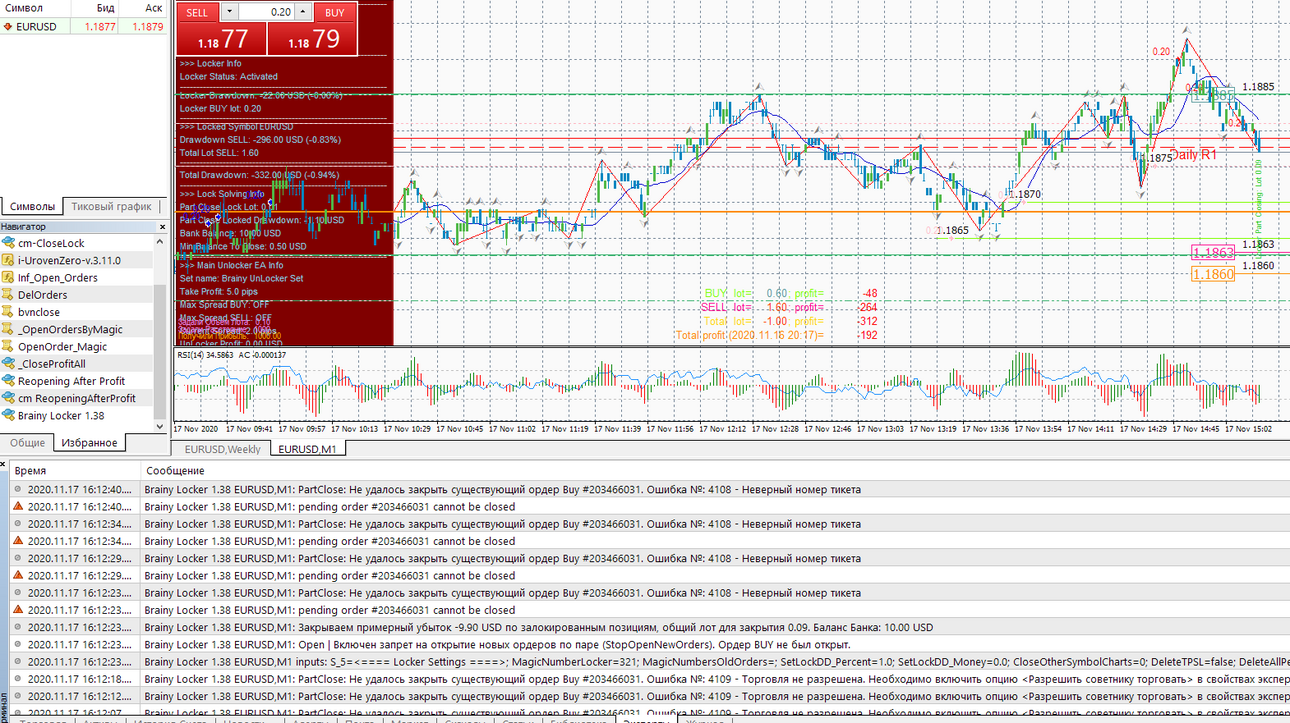Image resolution: width=1290 pixels, height=723 pixels.
Task: Click the cm ReopeningAfterProfit expert icon
Action: (9, 398)
